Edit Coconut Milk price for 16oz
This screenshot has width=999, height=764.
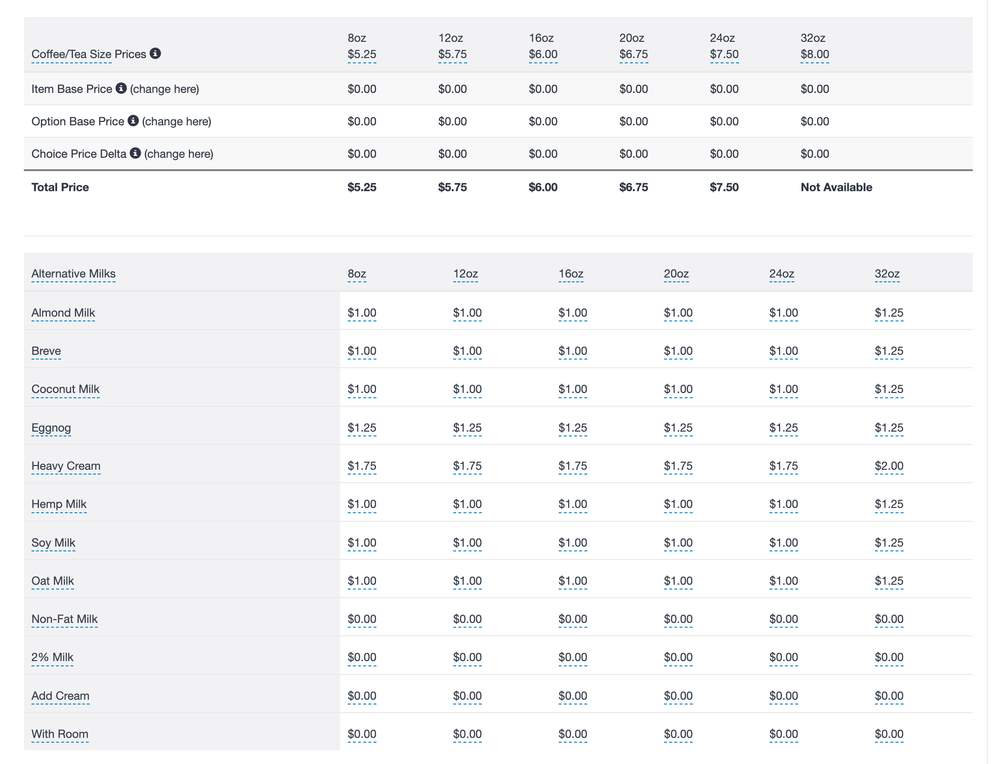tap(572, 390)
